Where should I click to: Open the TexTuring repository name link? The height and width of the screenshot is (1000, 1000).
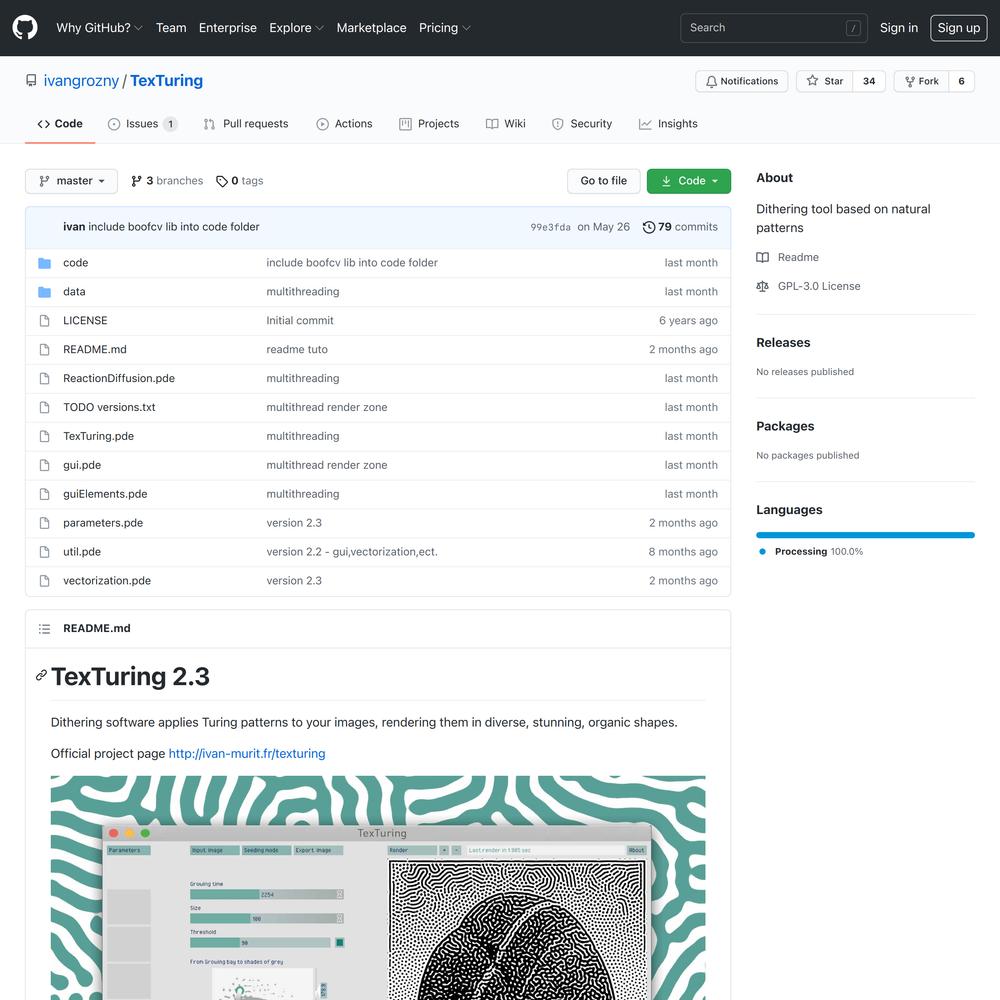(x=166, y=81)
